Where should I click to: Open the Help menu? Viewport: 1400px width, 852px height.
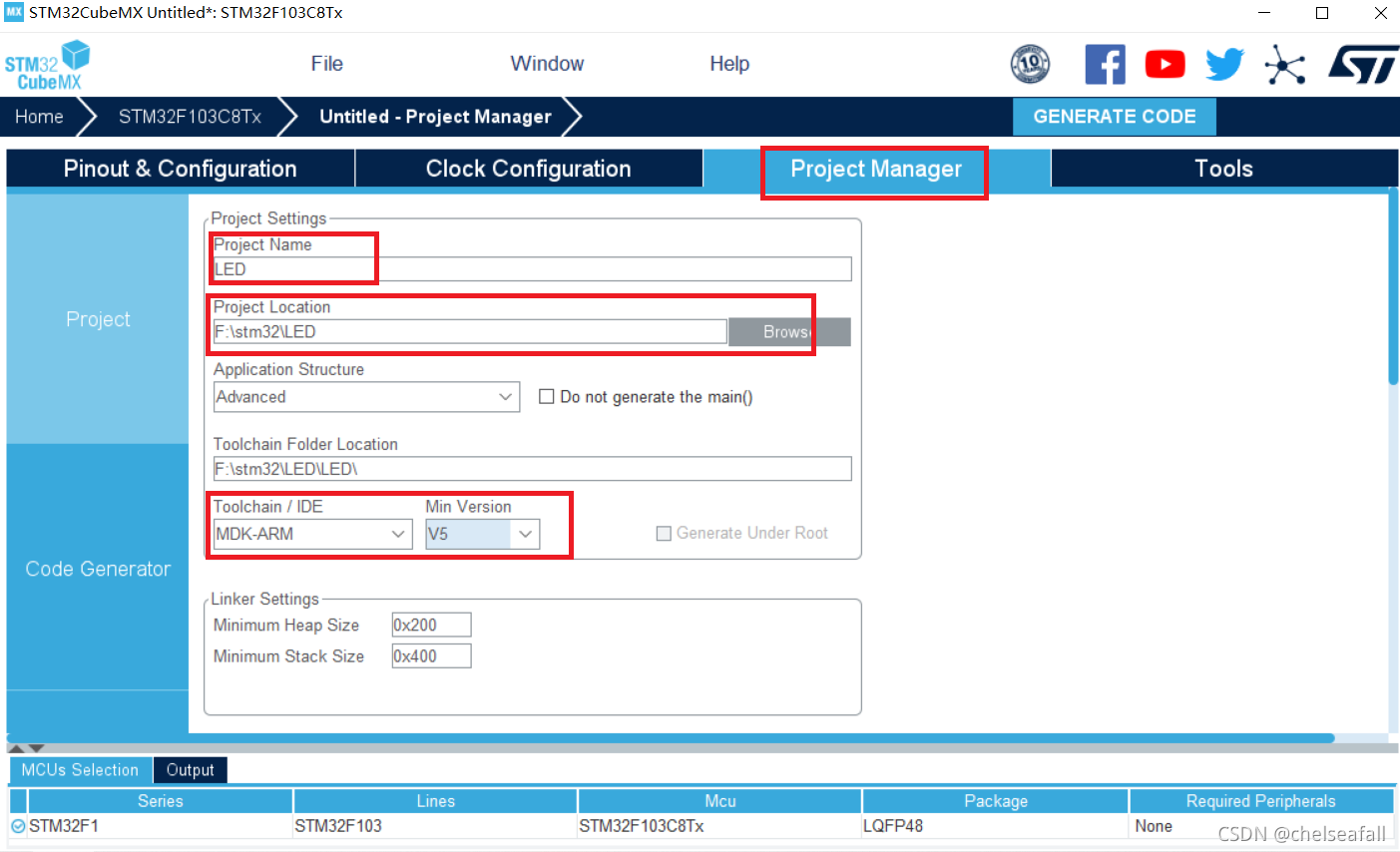tap(729, 64)
